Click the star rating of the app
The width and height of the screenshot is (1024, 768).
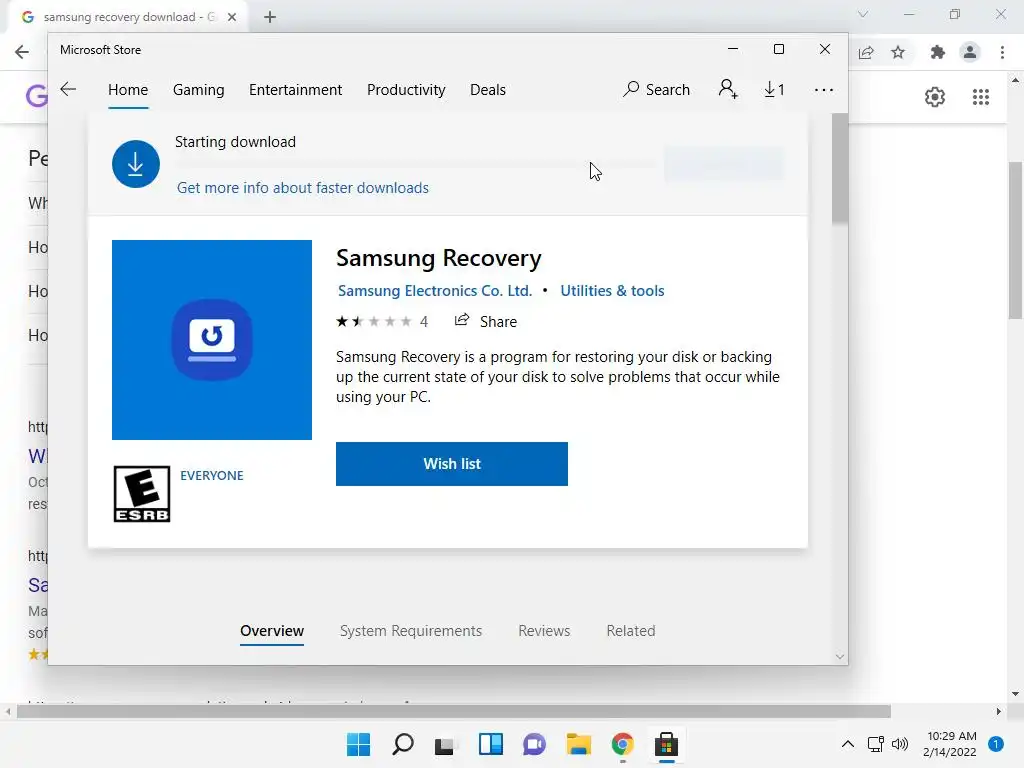(x=374, y=321)
